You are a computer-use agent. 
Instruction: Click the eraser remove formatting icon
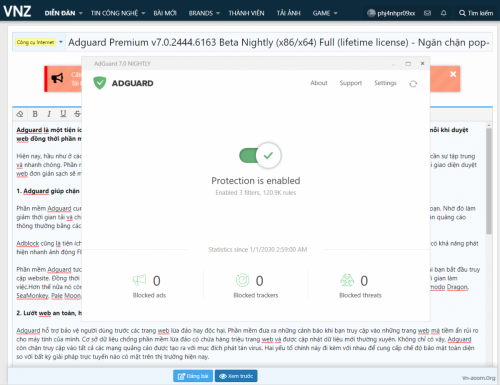tap(20, 114)
